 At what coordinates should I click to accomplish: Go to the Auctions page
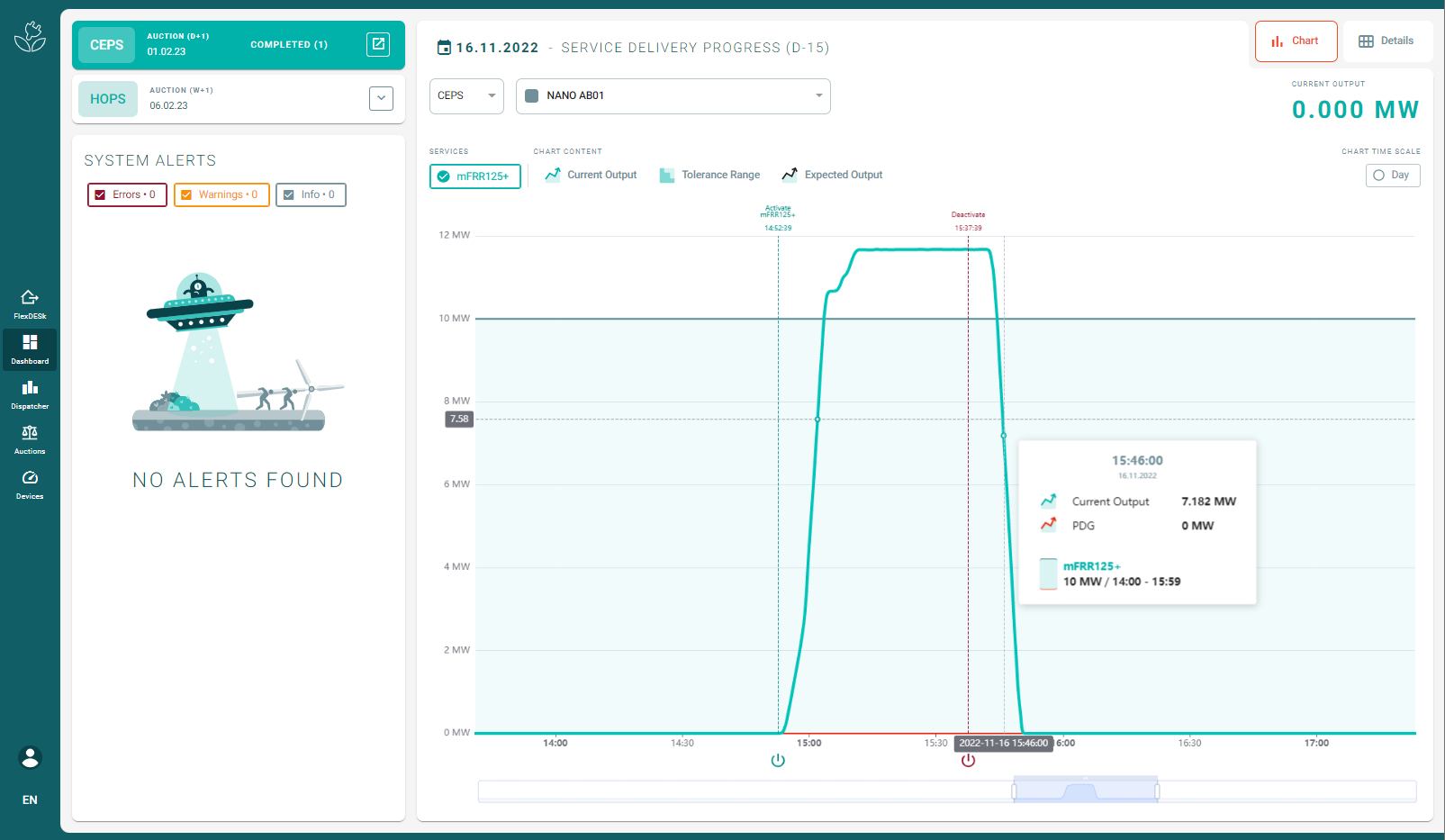[30, 439]
